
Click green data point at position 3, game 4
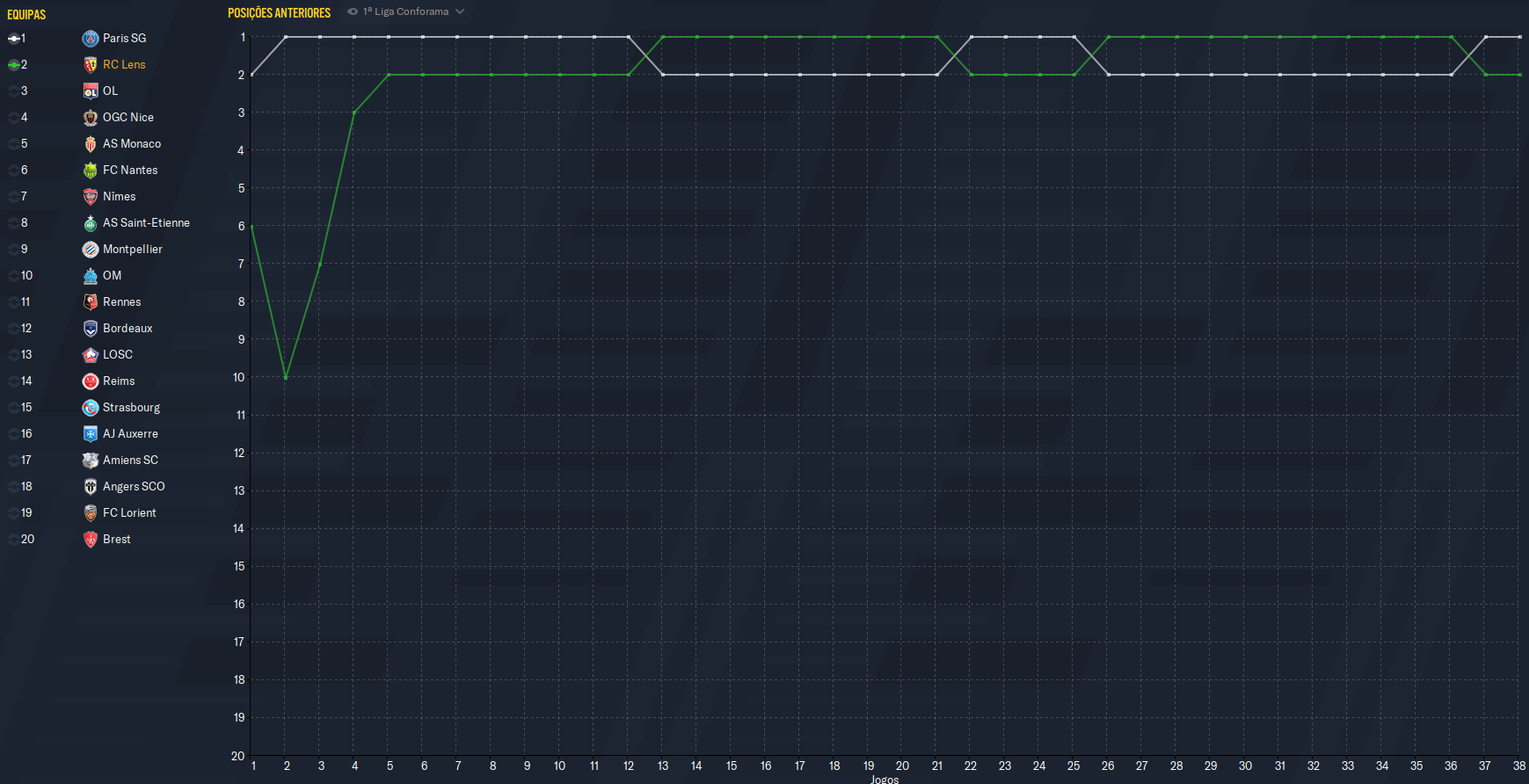tap(354, 113)
